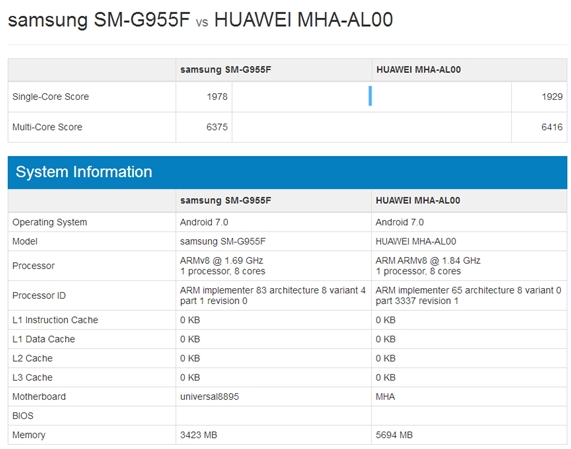The image size is (571, 449).
Task: Click the Single-Core Score row label
Action: click(x=51, y=97)
